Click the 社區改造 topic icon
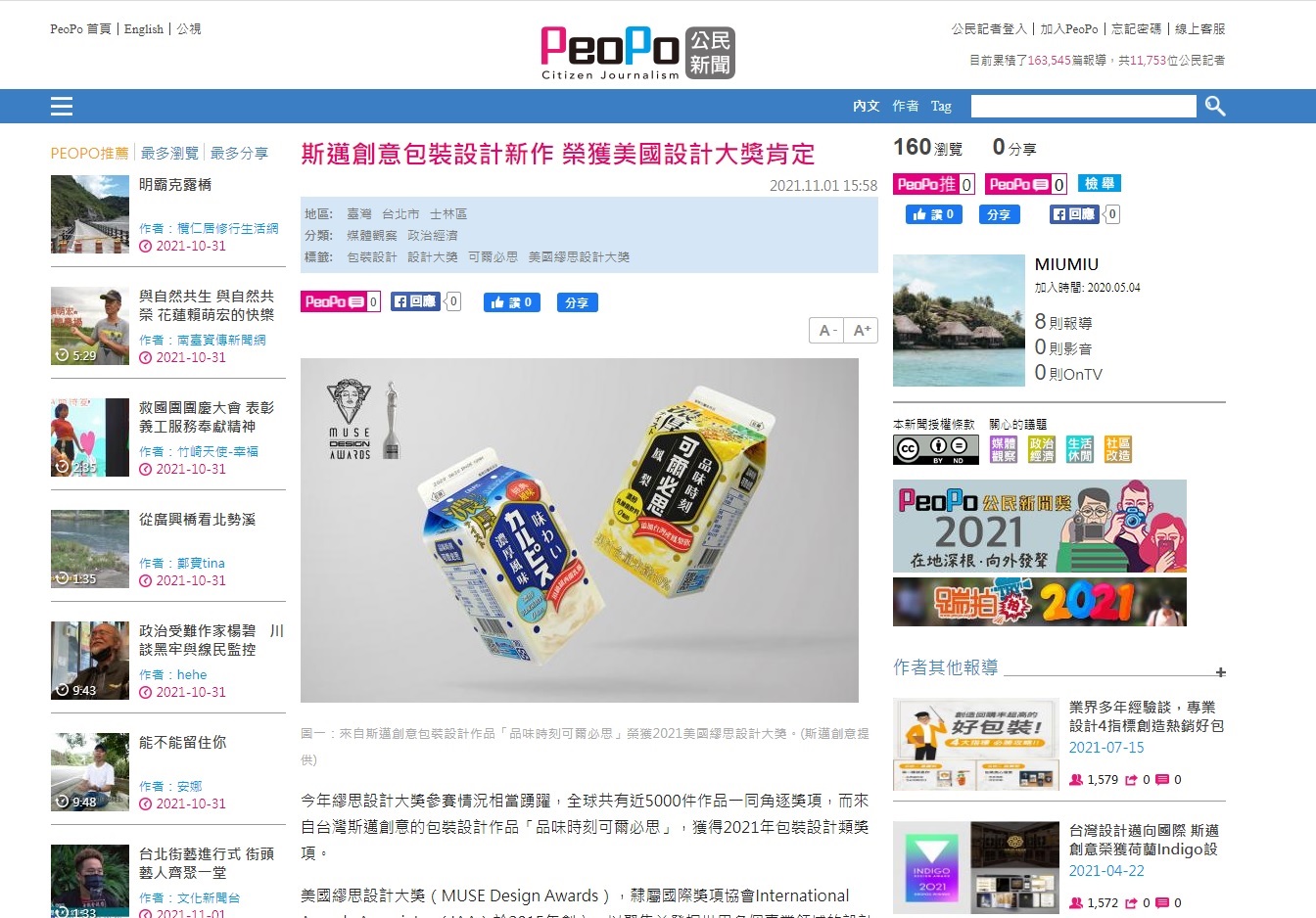The image size is (1316, 918). tap(1118, 449)
